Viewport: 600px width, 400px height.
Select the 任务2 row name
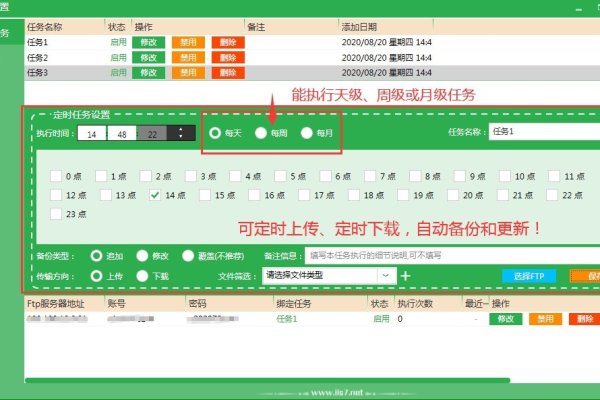pyautogui.click(x=37, y=57)
